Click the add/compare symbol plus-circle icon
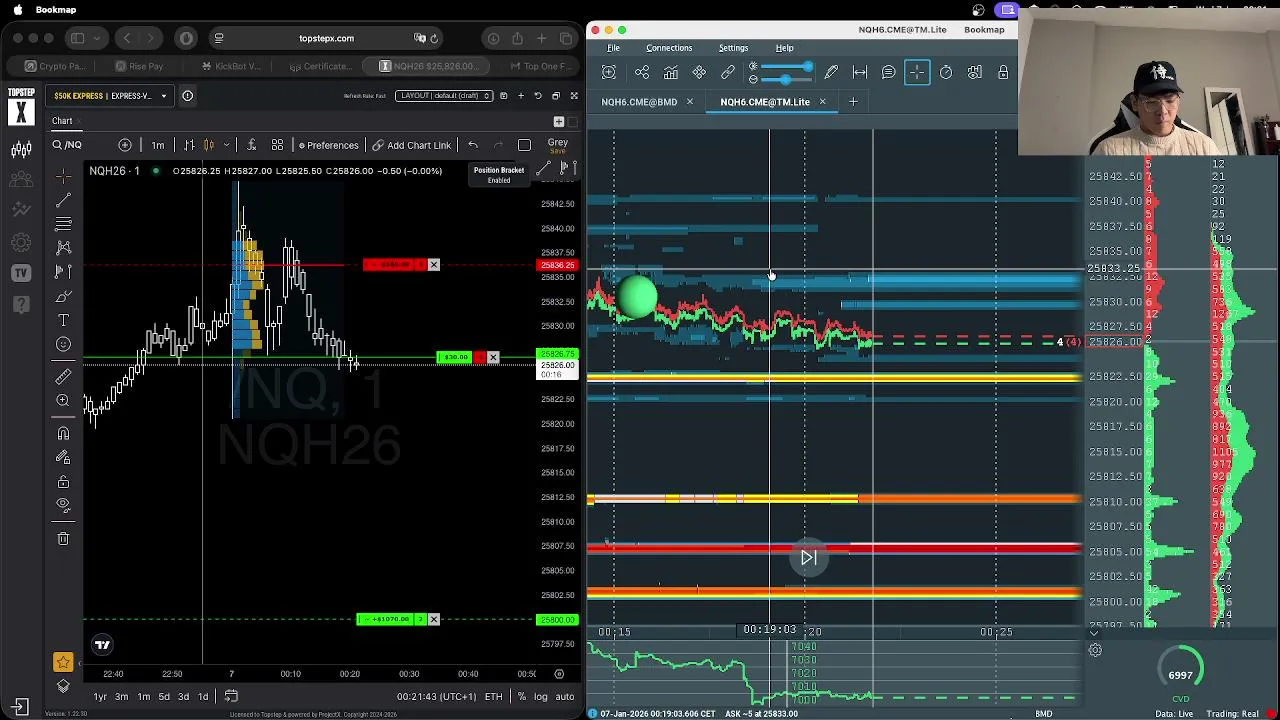 [x=125, y=145]
